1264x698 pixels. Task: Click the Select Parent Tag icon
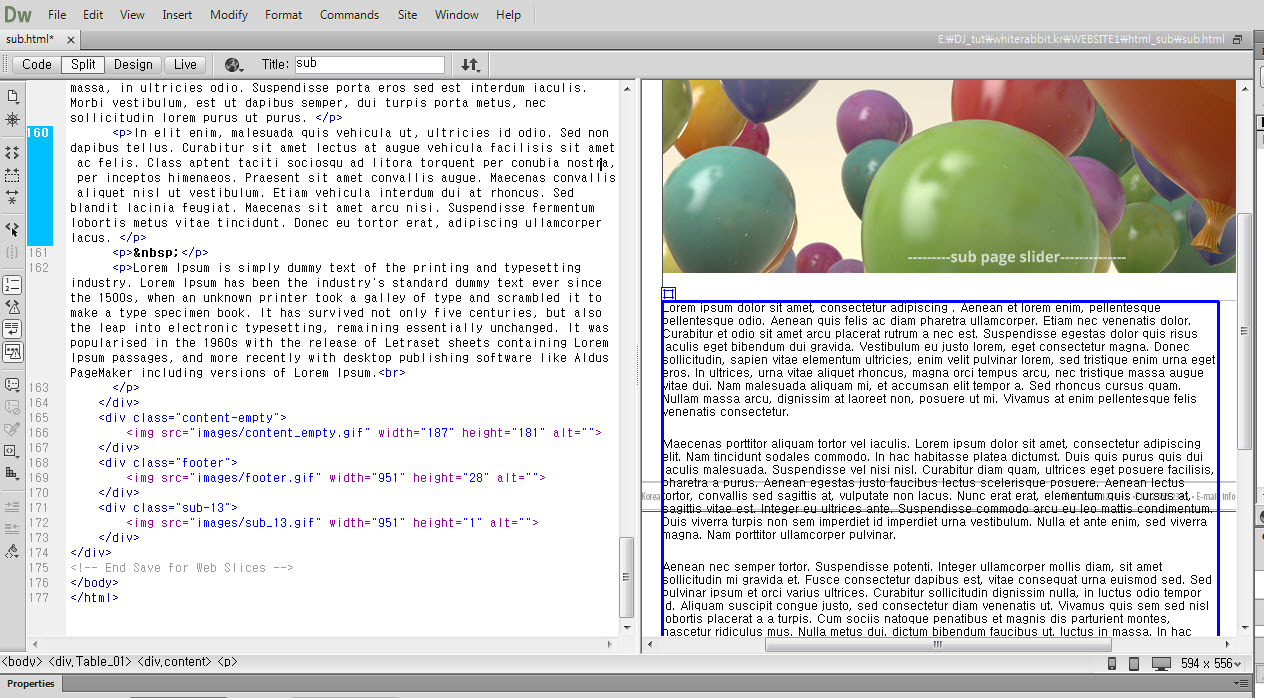[x=12, y=229]
